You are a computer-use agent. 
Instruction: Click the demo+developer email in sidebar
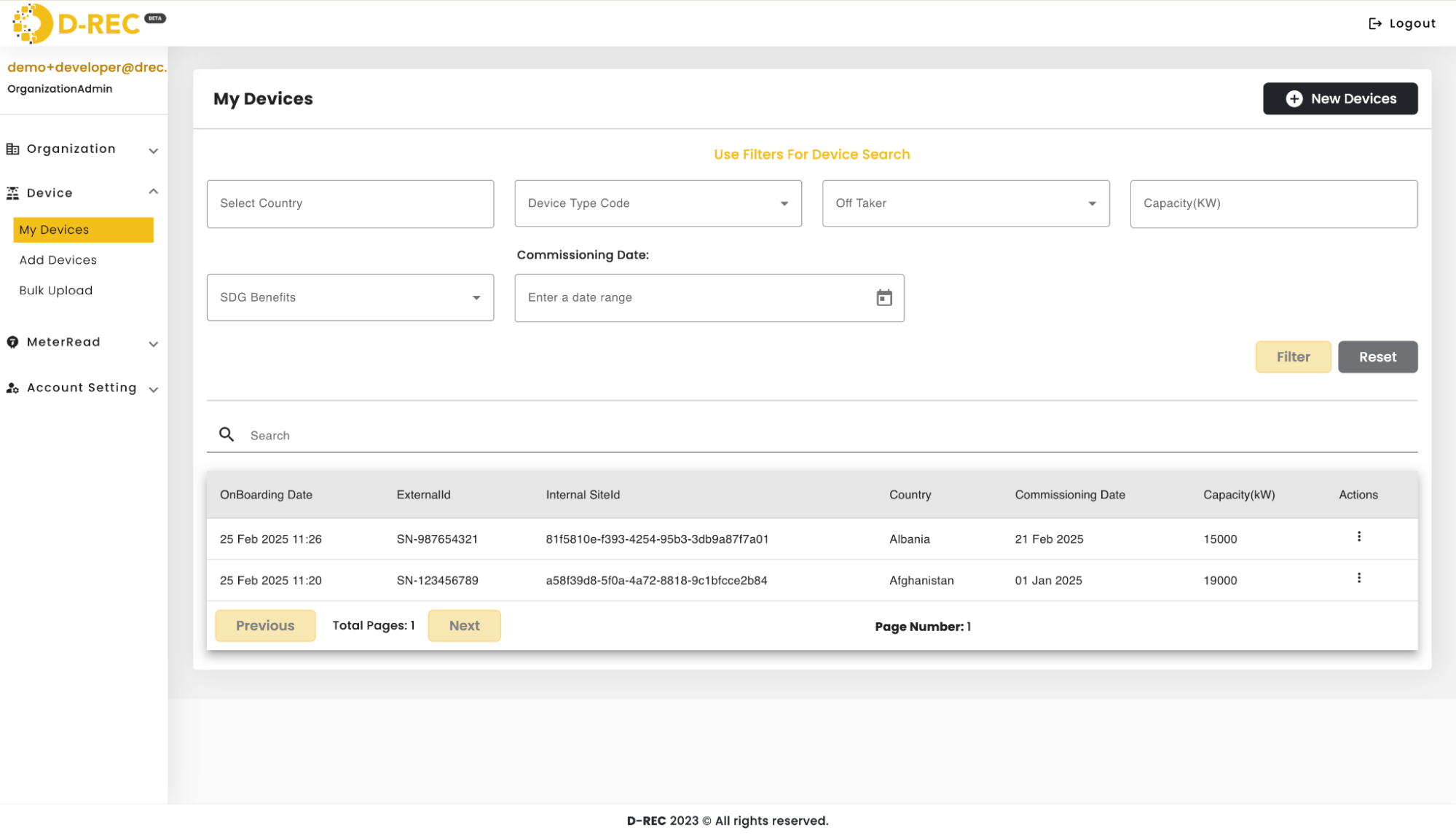click(87, 68)
